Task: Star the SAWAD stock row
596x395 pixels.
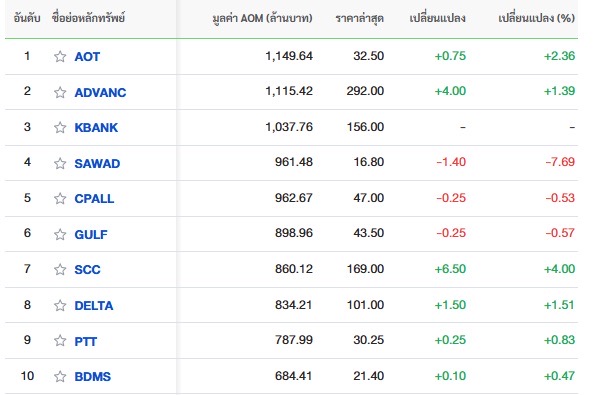Action: pyautogui.click(x=60, y=163)
